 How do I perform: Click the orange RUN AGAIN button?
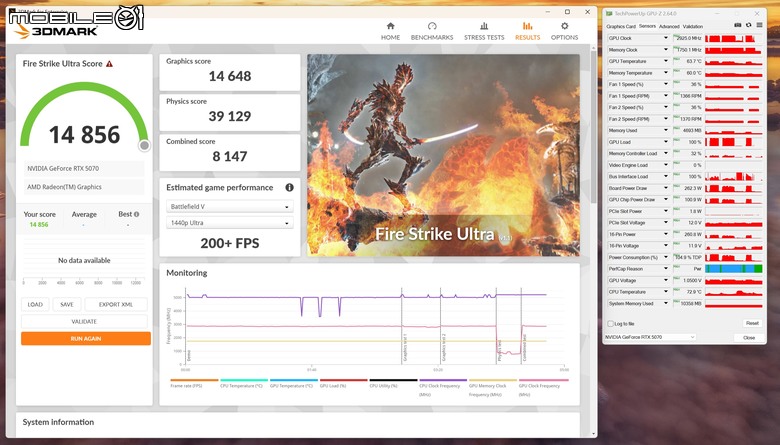pyautogui.click(x=86, y=339)
